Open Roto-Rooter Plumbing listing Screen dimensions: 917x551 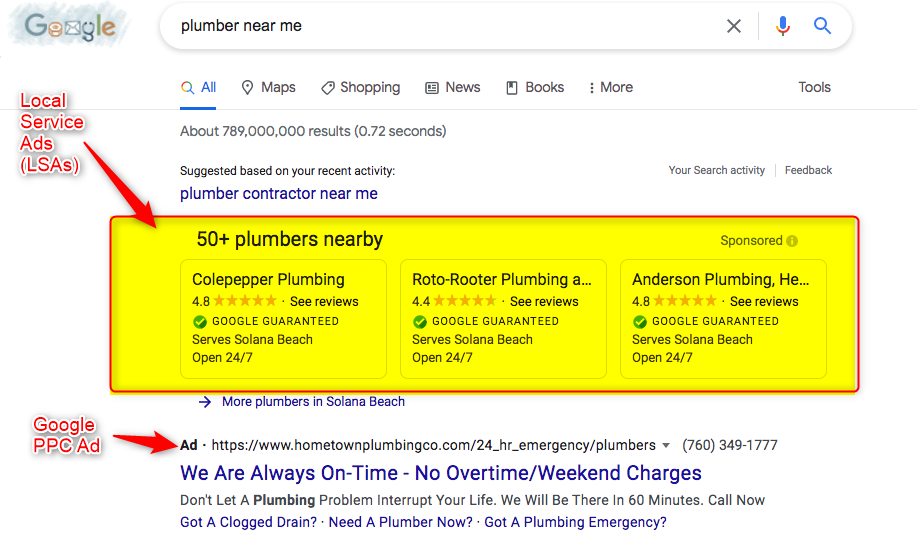pos(502,280)
